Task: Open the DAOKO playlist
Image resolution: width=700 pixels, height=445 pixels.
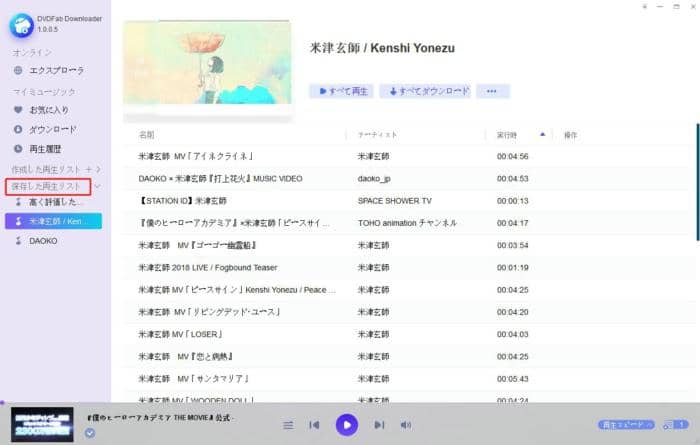Action: (43, 241)
